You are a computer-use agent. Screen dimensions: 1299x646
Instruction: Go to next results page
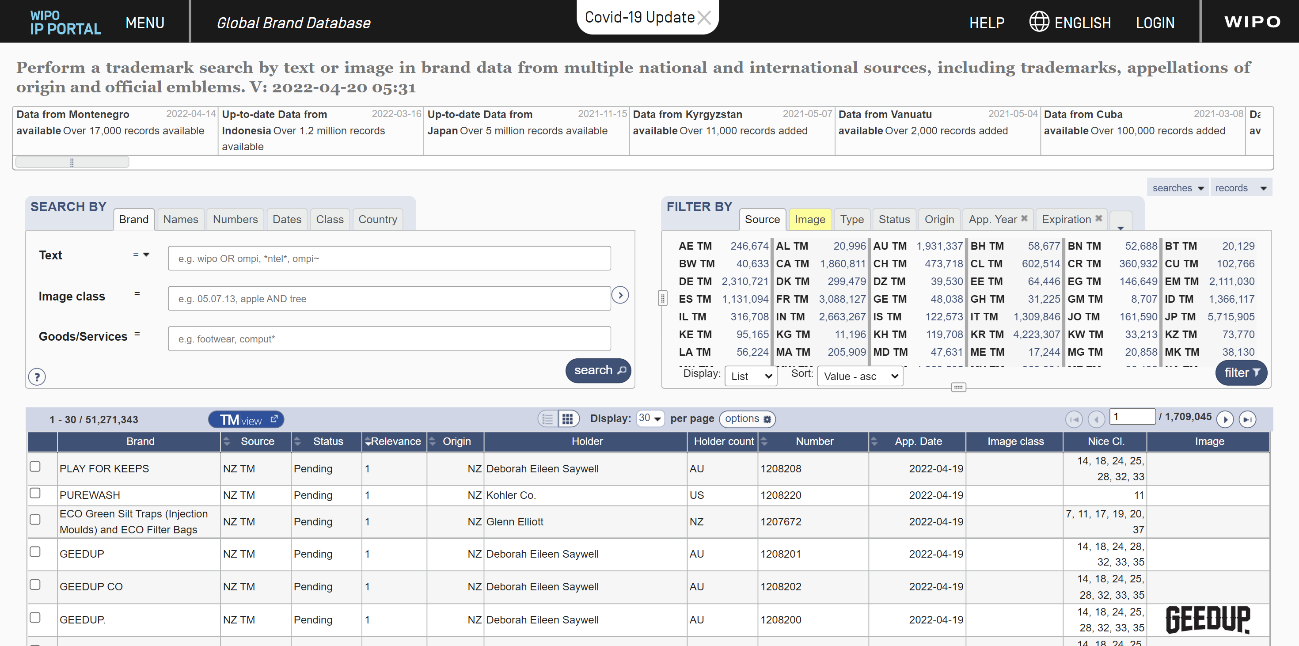tap(1225, 419)
